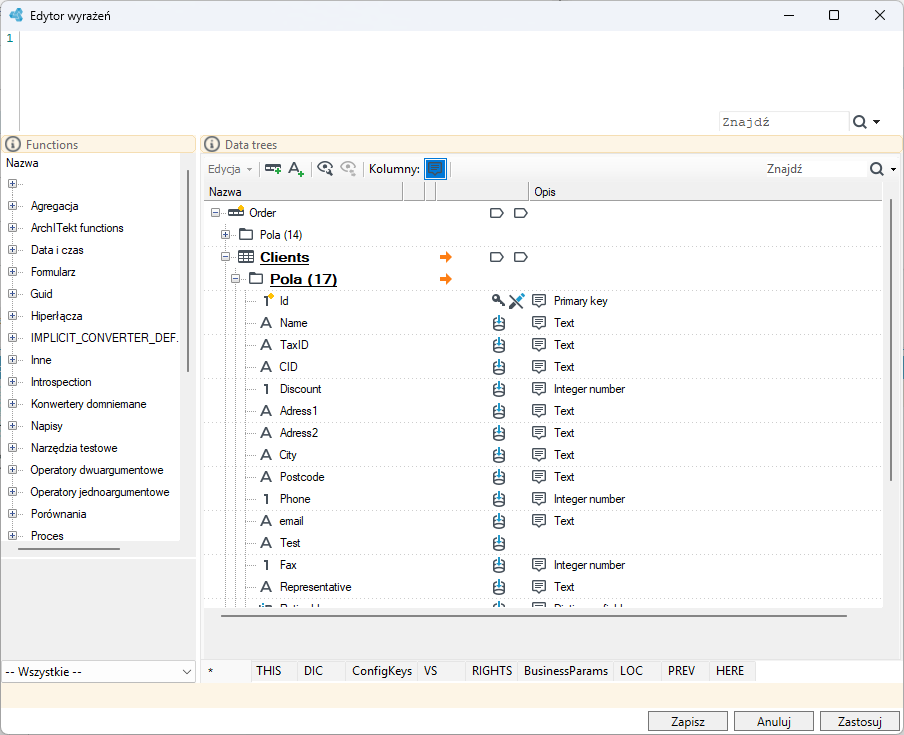Expand the Data i czas function group
The width and height of the screenshot is (904, 735).
(12, 250)
